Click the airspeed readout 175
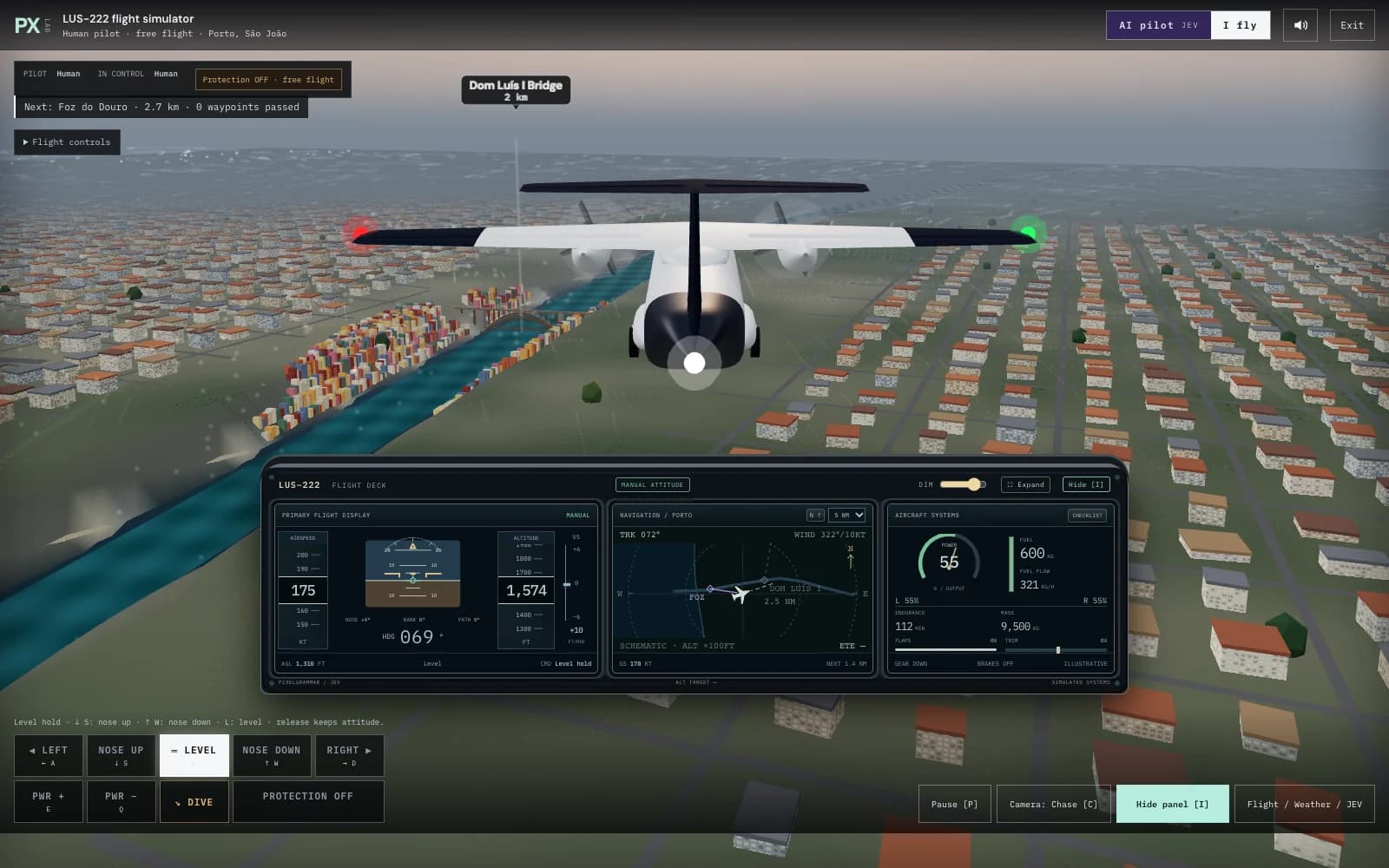Viewport: 1389px width, 868px height. 303,590
